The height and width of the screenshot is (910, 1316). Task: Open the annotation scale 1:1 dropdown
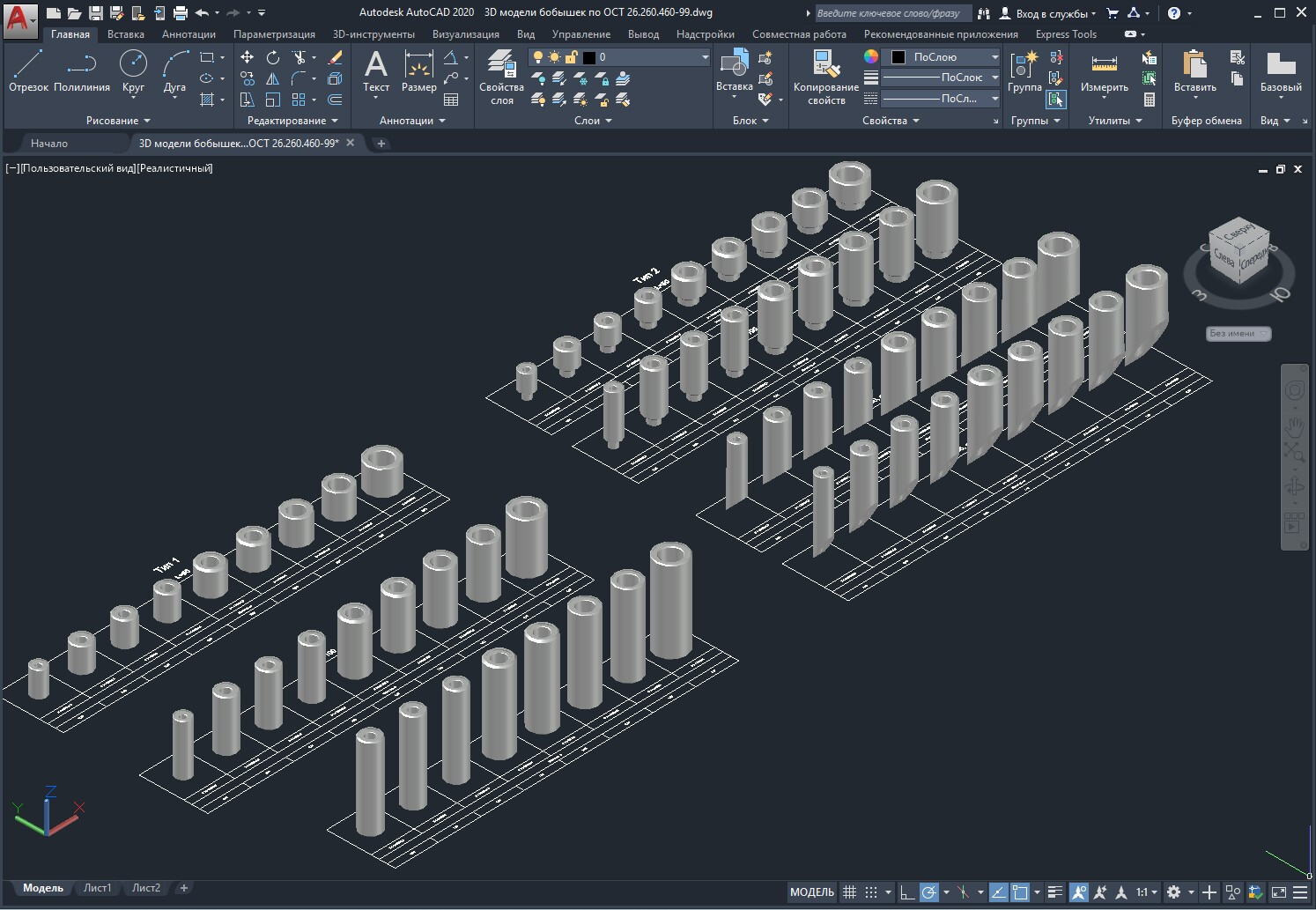tap(1146, 892)
